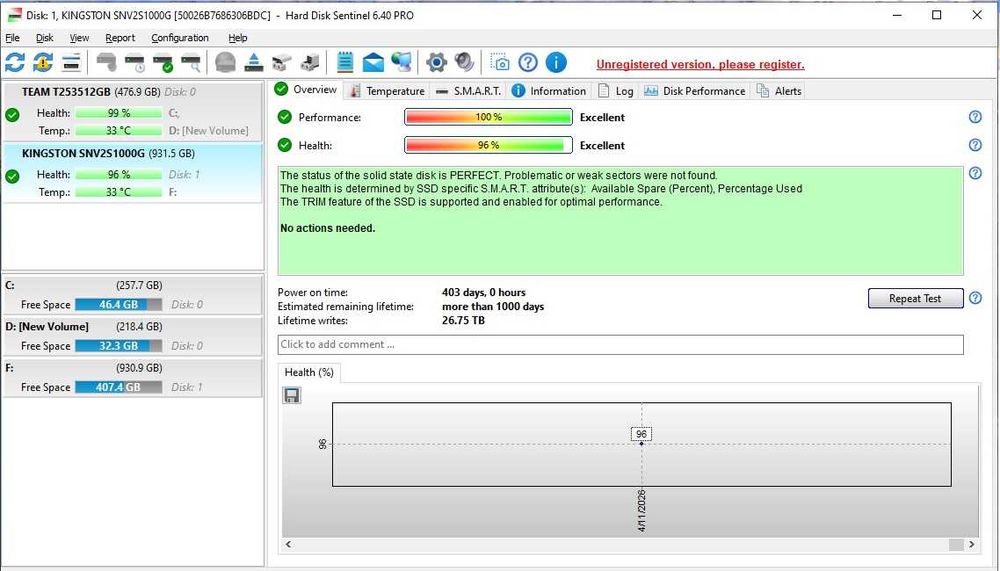
Task: Click the 'more than 1000 days' lifetime value
Action: pos(493,306)
